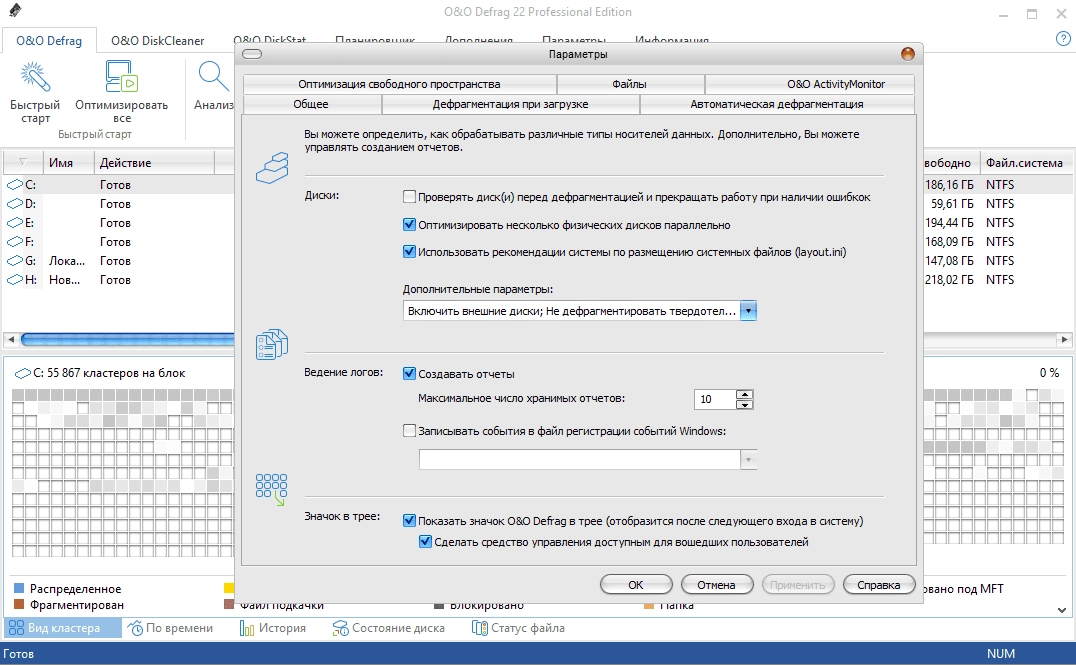1076x665 pixels.
Task: Select drive G: icon in the list
Action: [x=14, y=261]
